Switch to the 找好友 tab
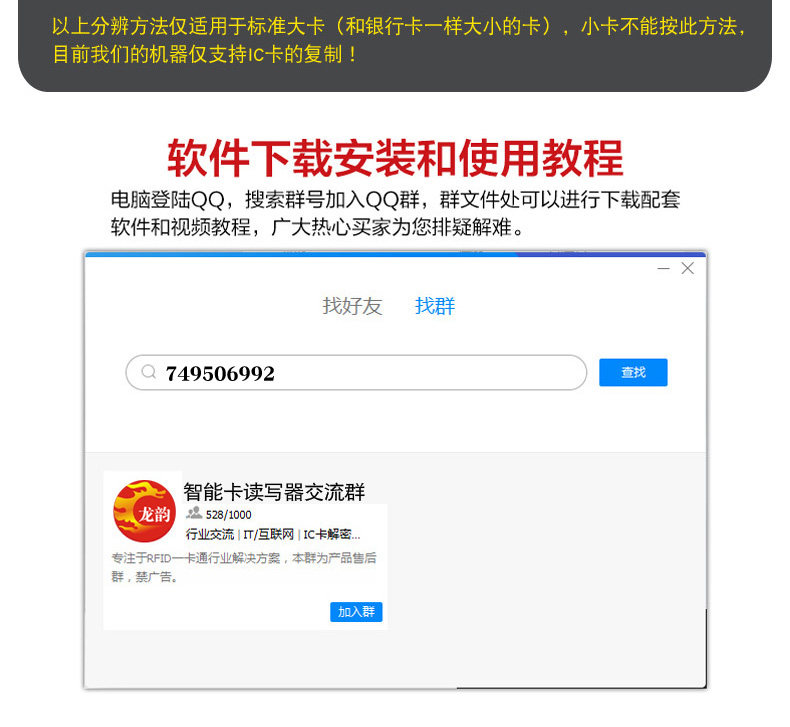This screenshot has height=727, width=790. (352, 306)
